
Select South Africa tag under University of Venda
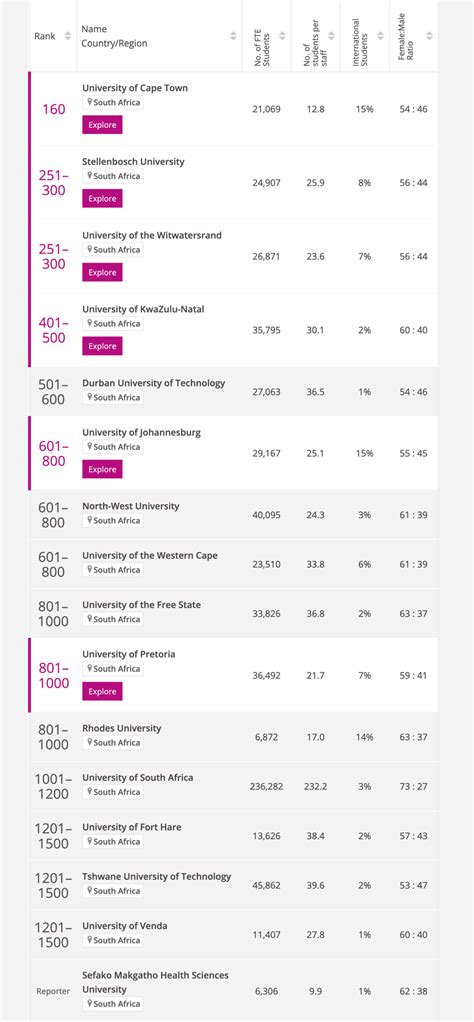coord(113,940)
